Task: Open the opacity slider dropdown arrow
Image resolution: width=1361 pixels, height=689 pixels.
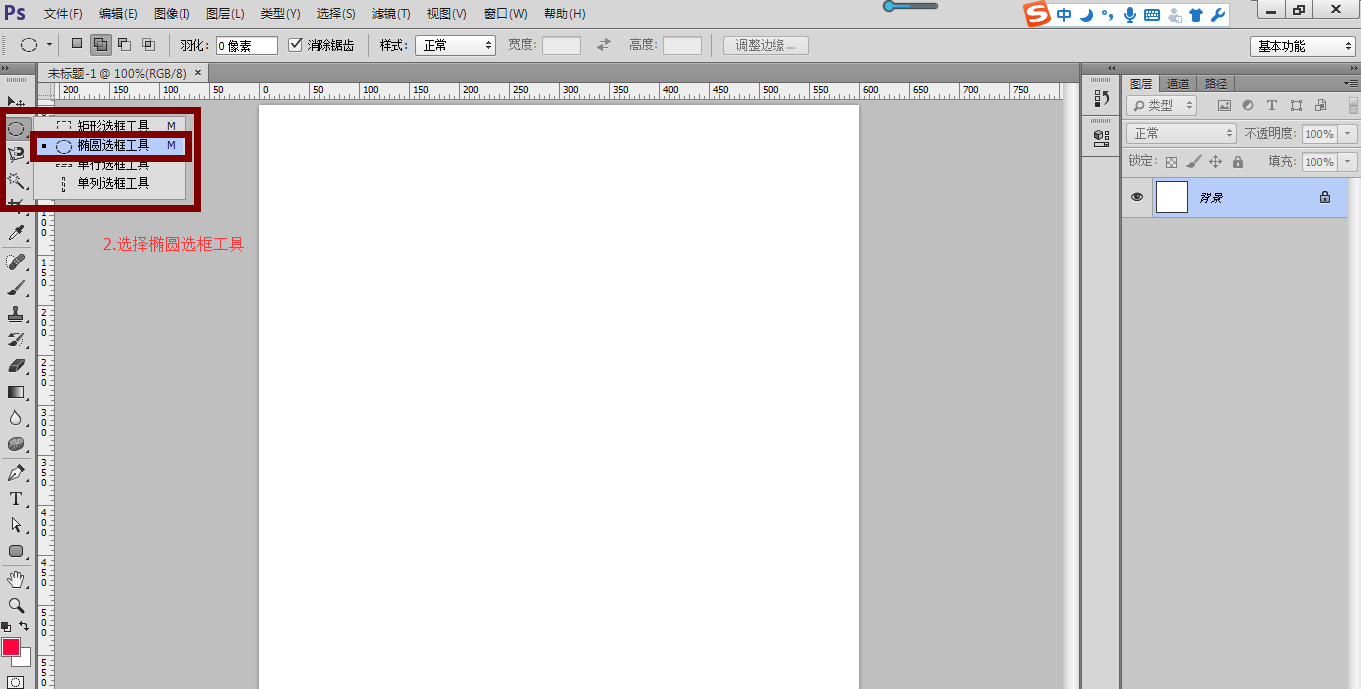Action: (x=1348, y=133)
